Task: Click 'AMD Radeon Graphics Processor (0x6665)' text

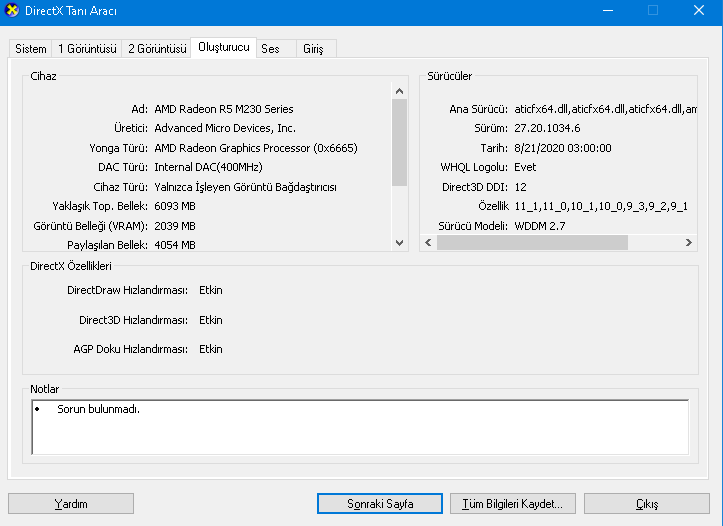Action: 256,148
